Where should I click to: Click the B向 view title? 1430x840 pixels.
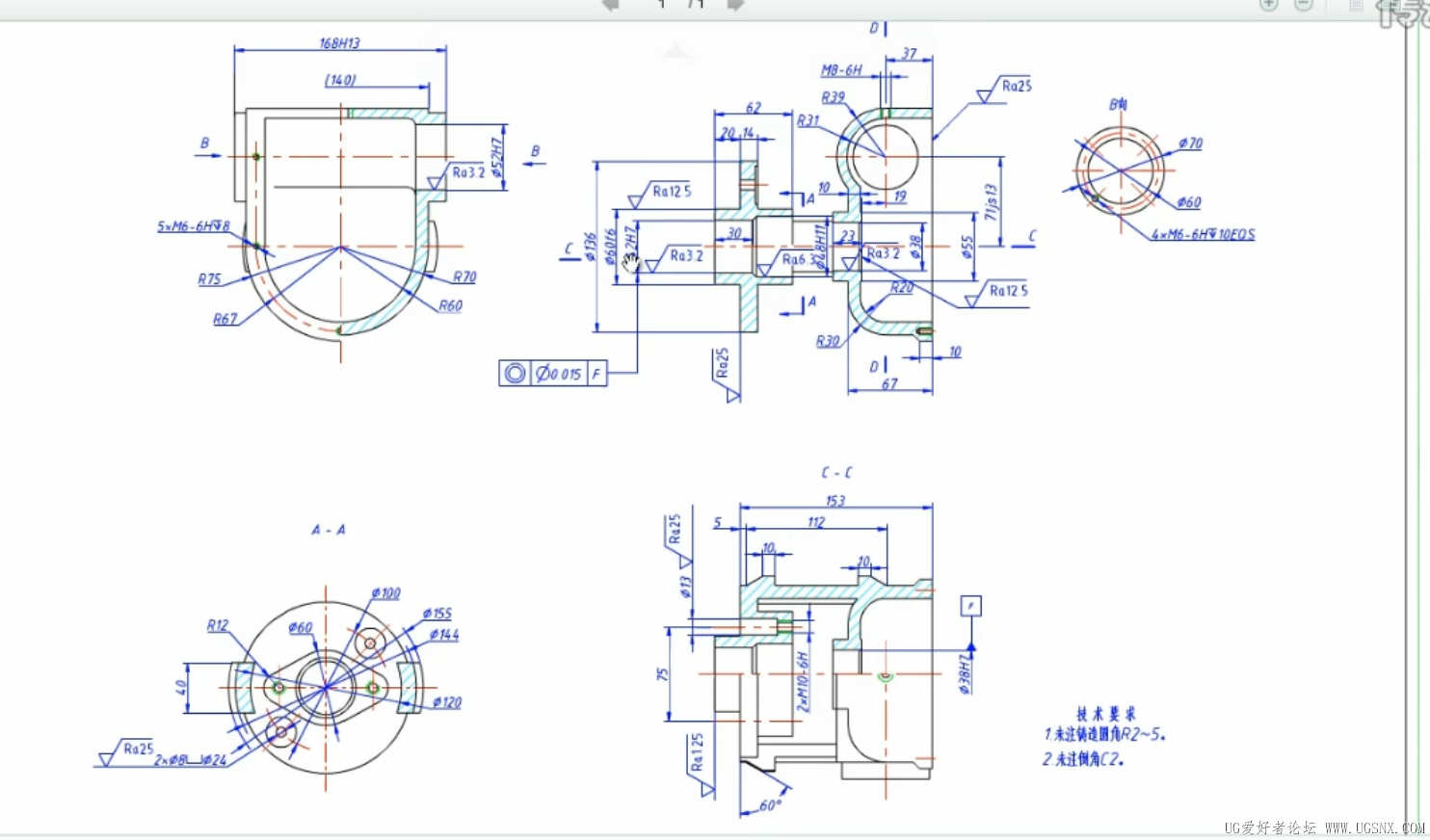pos(1119,104)
